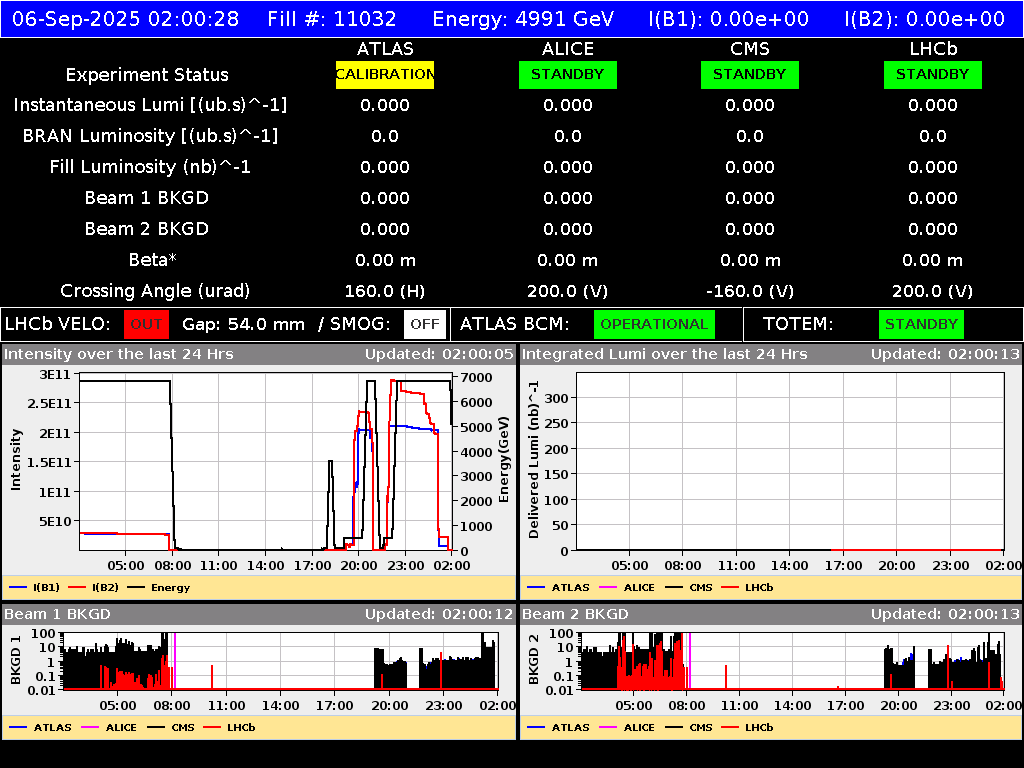Click CMS legend entry in Integrated Lumi chart
1024x768 pixels.
688,587
